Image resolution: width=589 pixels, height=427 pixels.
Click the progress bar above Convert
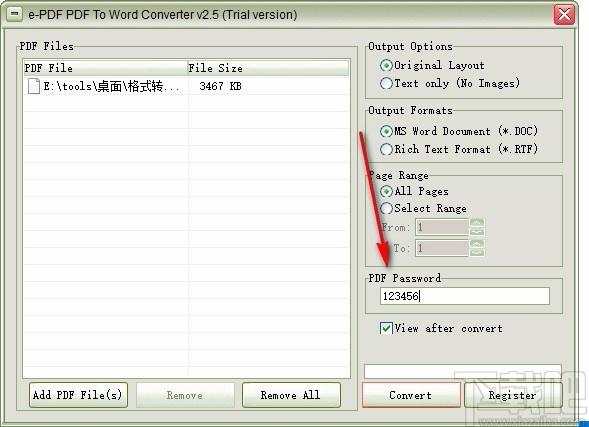463,371
